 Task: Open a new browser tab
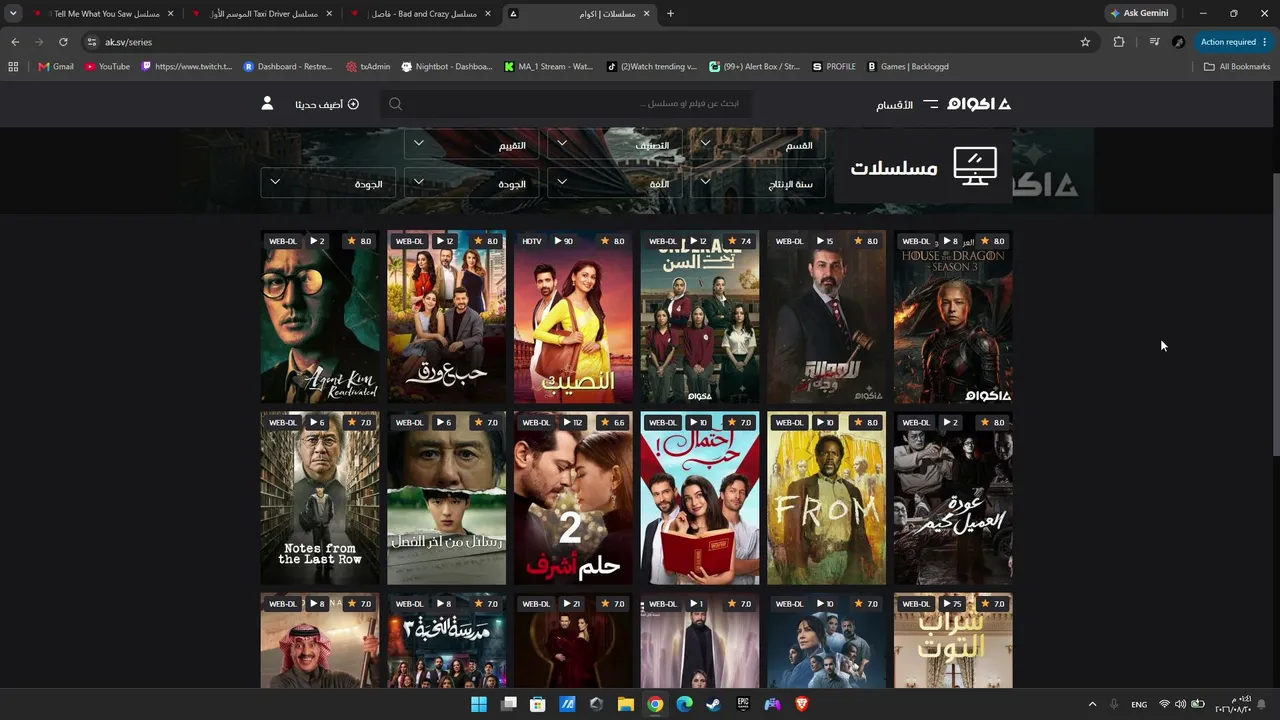tap(670, 14)
